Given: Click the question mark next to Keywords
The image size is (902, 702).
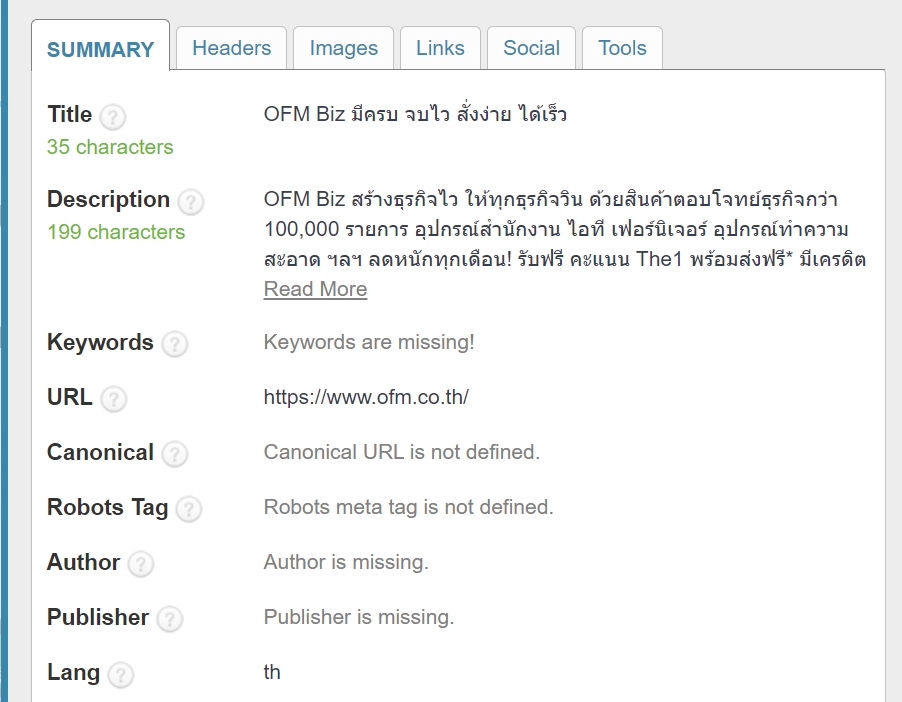Looking at the screenshot, I should (x=174, y=345).
